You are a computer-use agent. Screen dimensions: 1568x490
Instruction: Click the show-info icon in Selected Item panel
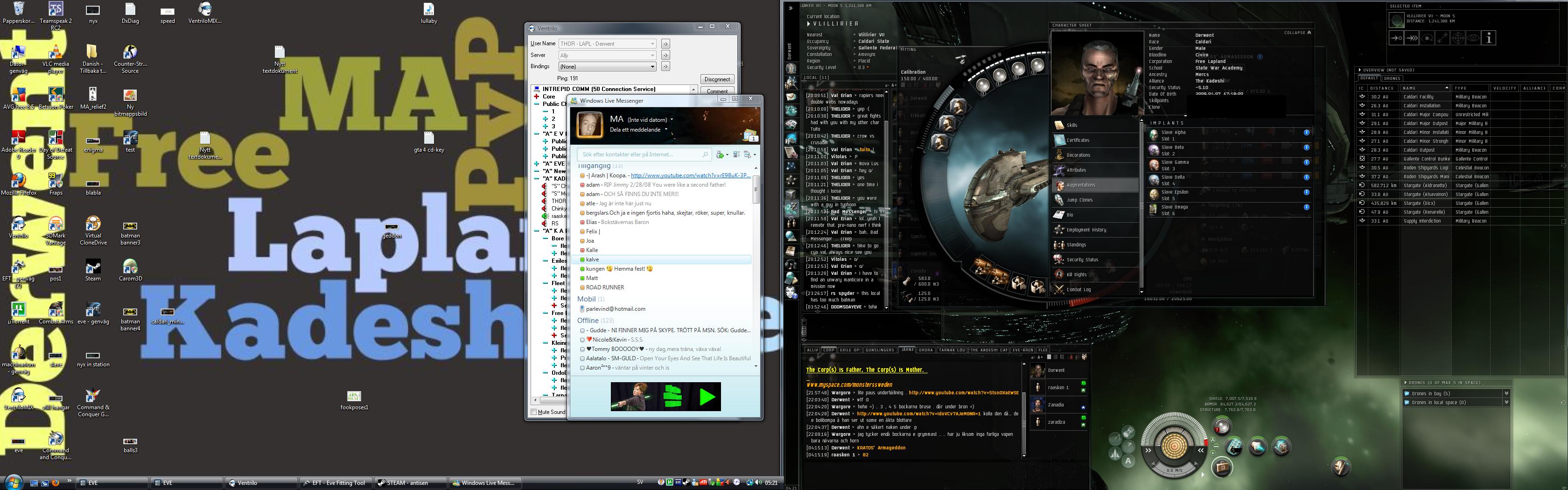(x=1488, y=38)
